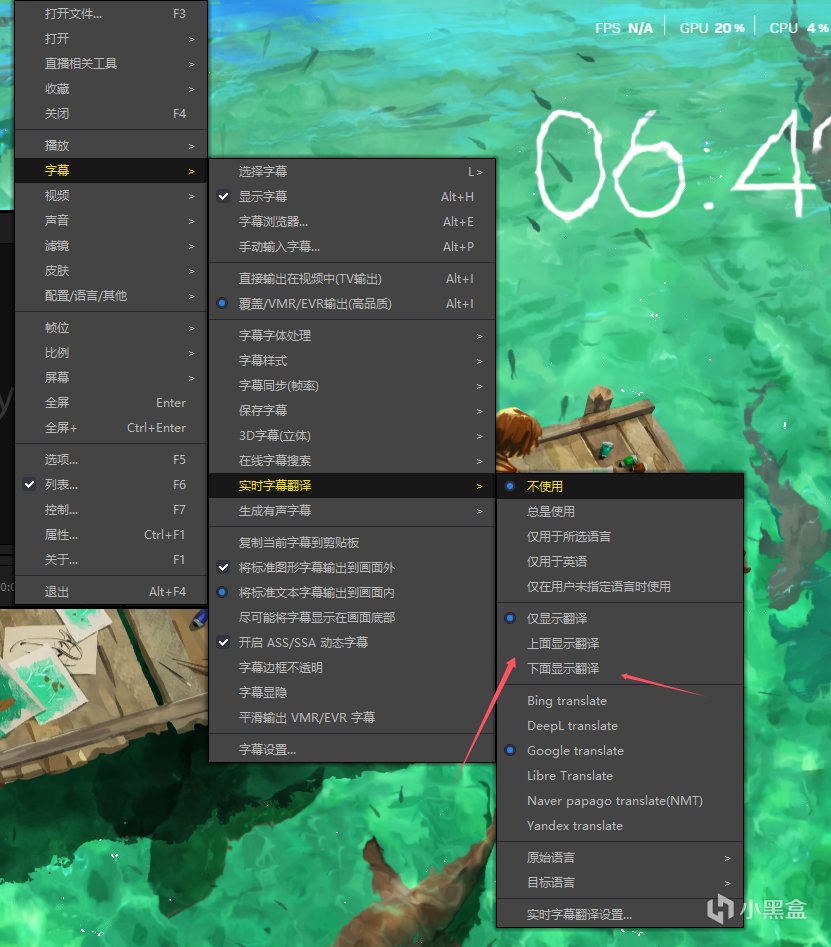
Task: Open 在线字幕搜索 submenu
Action: pos(352,461)
